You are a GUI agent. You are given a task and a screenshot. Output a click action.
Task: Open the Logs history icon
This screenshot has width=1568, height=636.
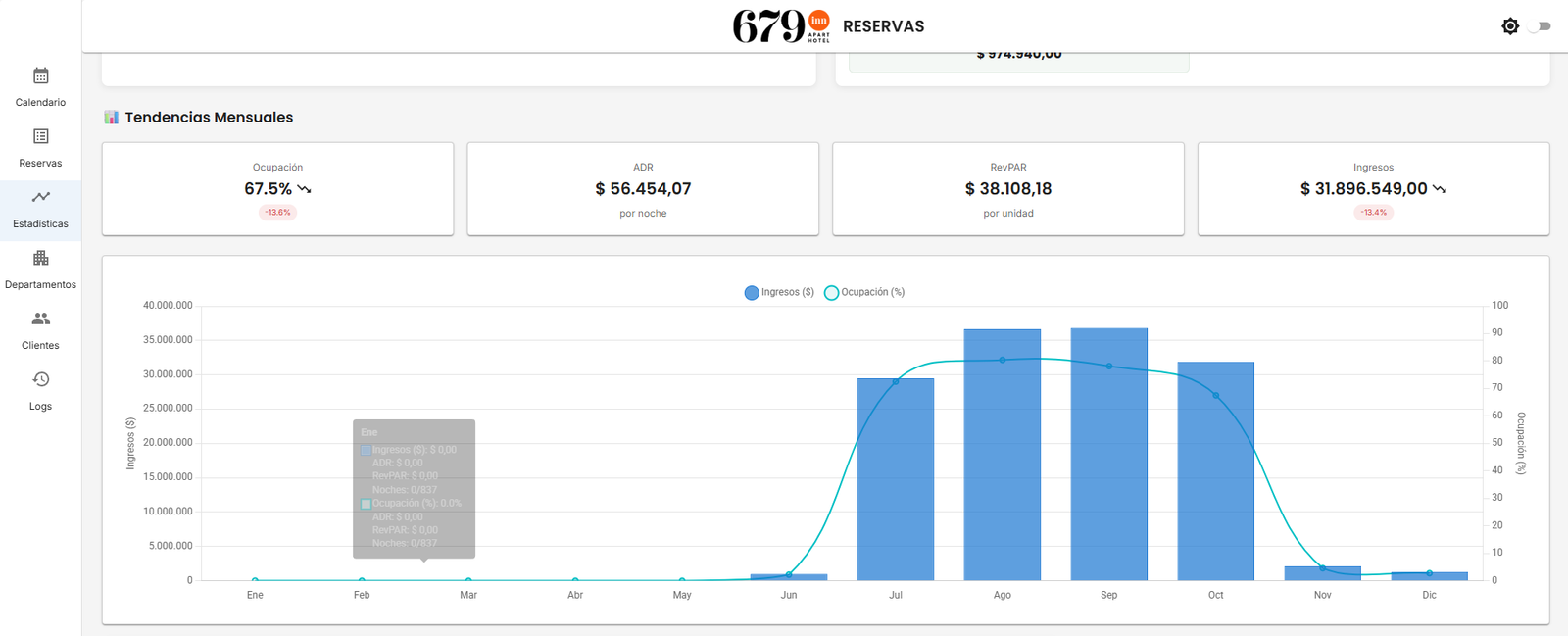(x=40, y=380)
